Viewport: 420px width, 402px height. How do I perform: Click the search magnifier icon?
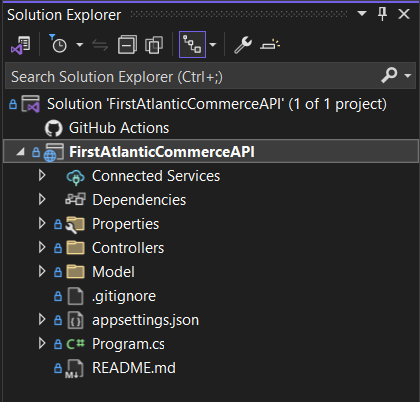pos(389,75)
